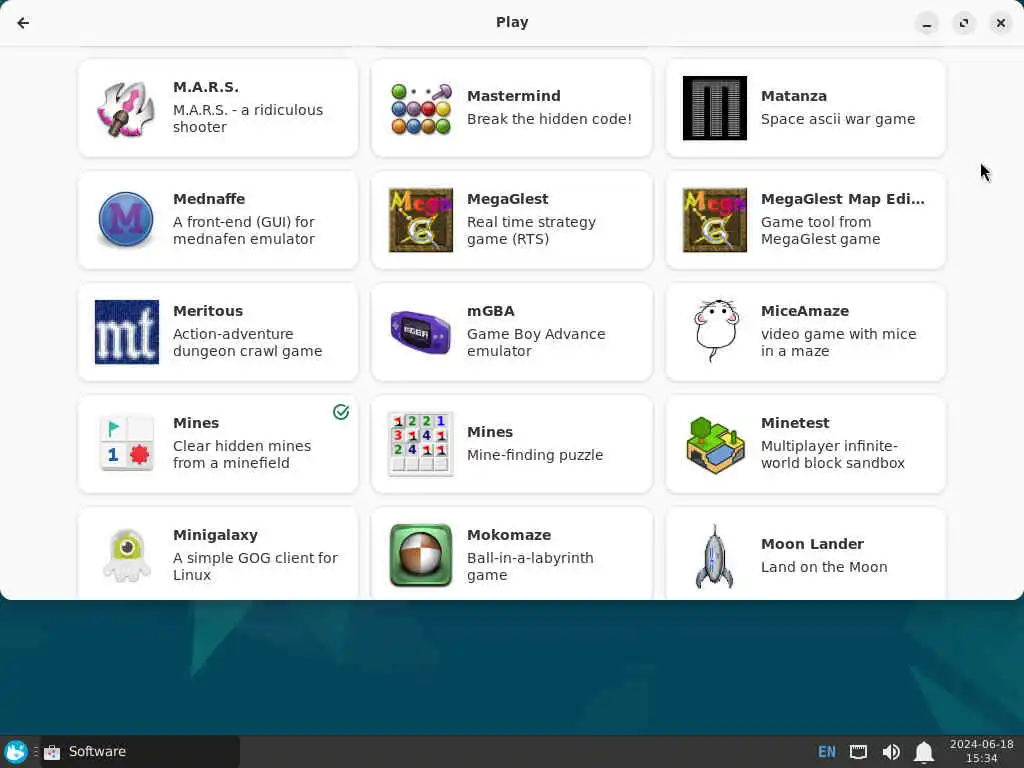Click the 'MegaGlest Map Edi...' truncated title

842,199
